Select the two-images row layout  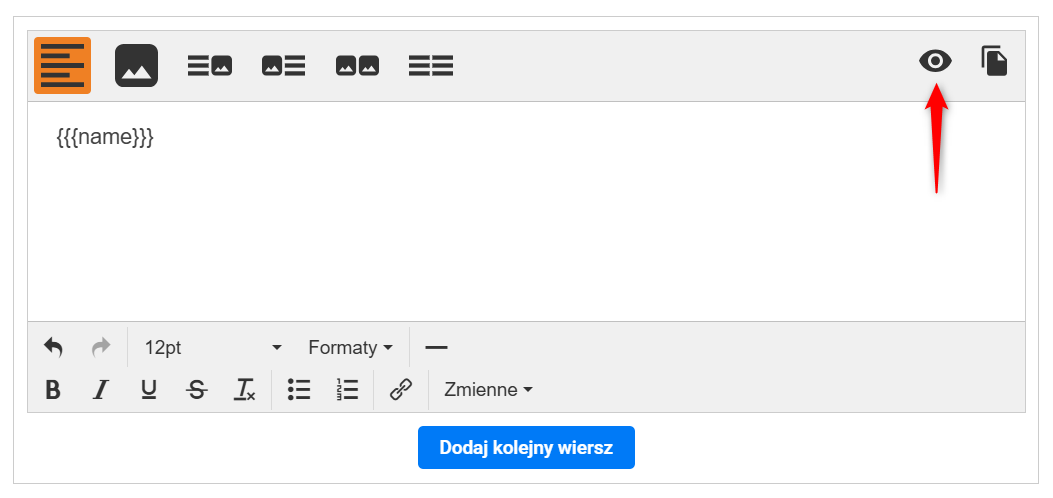tap(357, 66)
